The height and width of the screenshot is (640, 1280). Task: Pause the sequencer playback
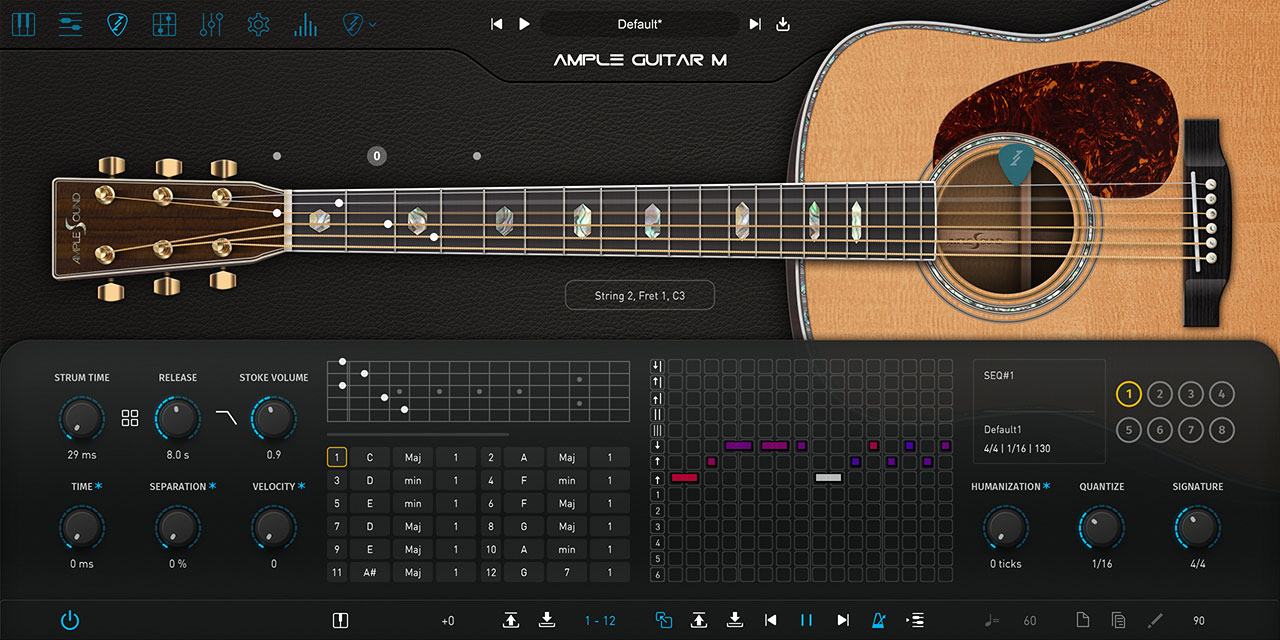[x=806, y=620]
